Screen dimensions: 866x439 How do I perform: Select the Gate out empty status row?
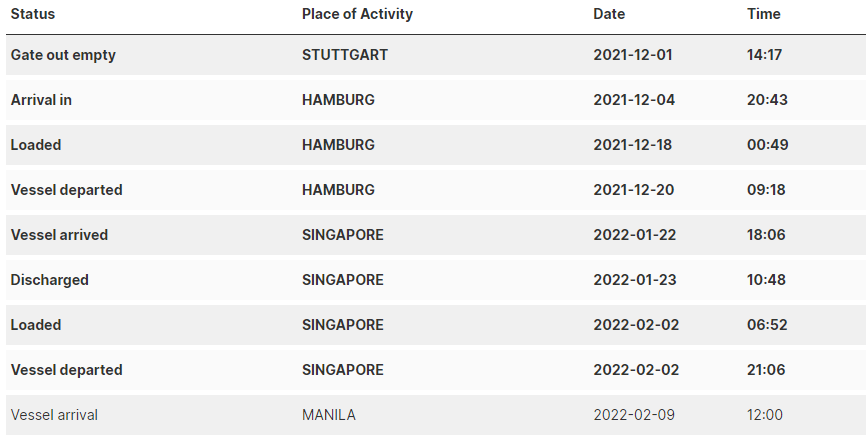pyautogui.click(x=436, y=55)
